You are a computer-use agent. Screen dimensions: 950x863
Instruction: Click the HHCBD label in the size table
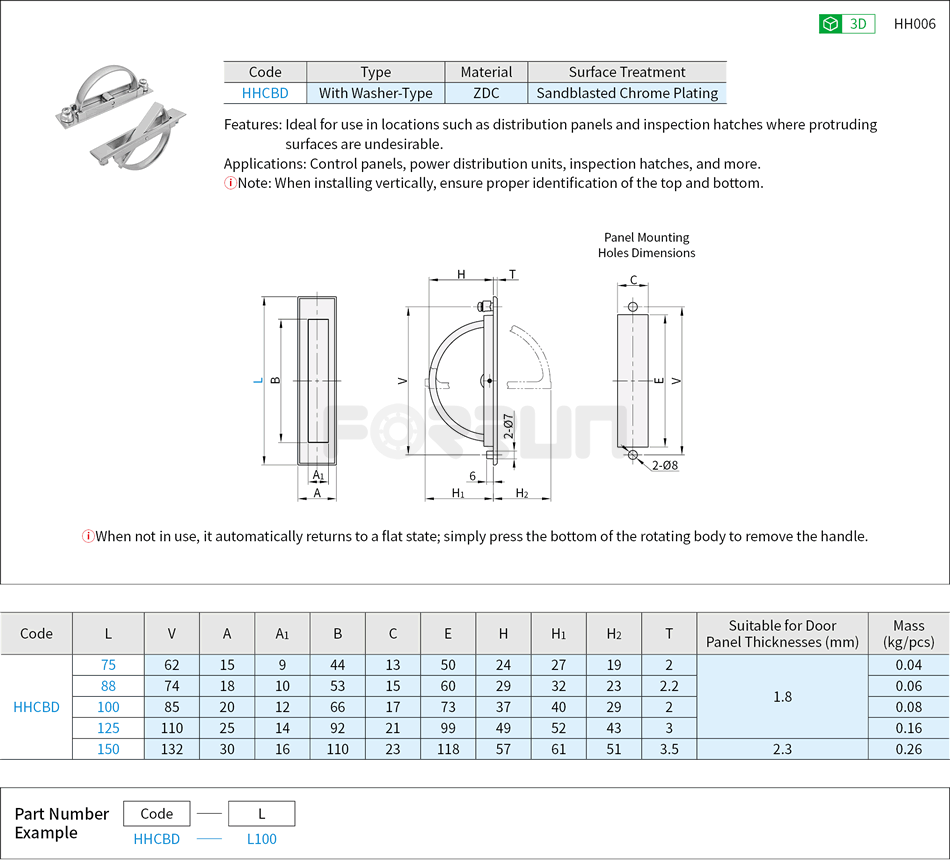37,707
